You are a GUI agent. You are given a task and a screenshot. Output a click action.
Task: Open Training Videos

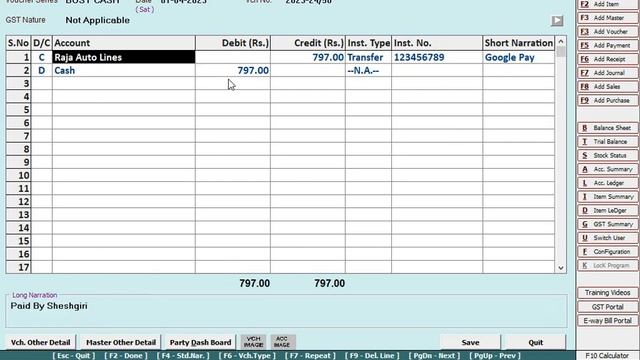pos(608,293)
